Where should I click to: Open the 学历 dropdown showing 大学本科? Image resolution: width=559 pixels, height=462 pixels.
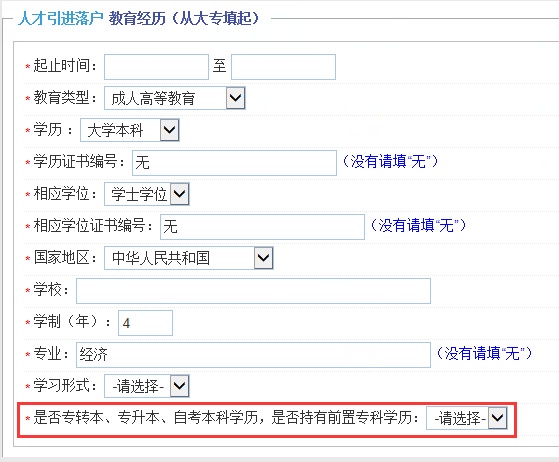click(x=130, y=130)
